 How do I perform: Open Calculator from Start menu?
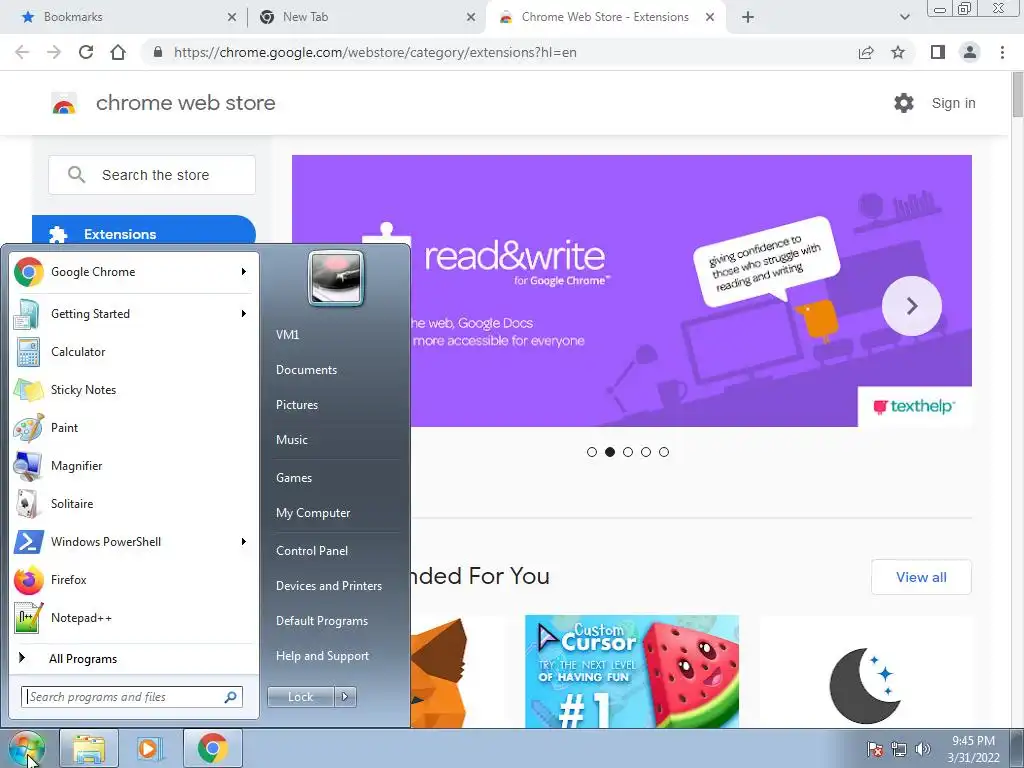[135, 351]
